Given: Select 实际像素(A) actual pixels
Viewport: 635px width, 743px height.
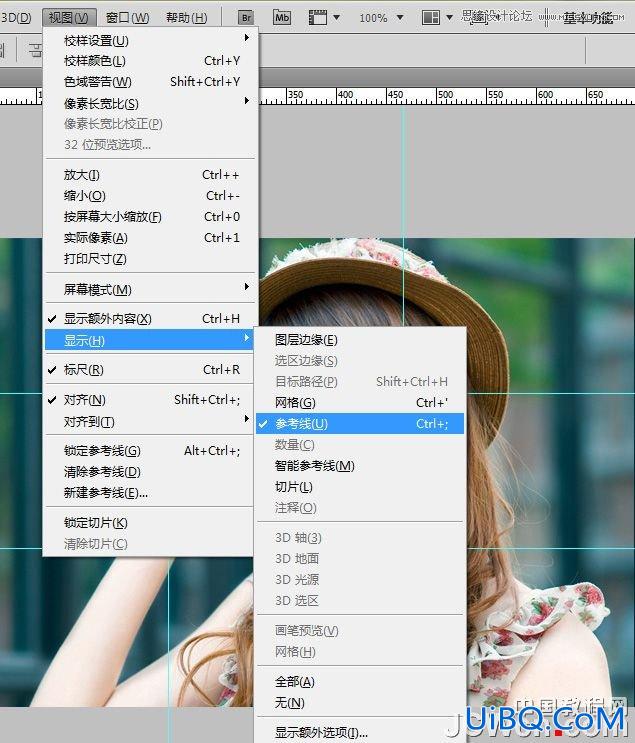Looking at the screenshot, I should [150, 237].
